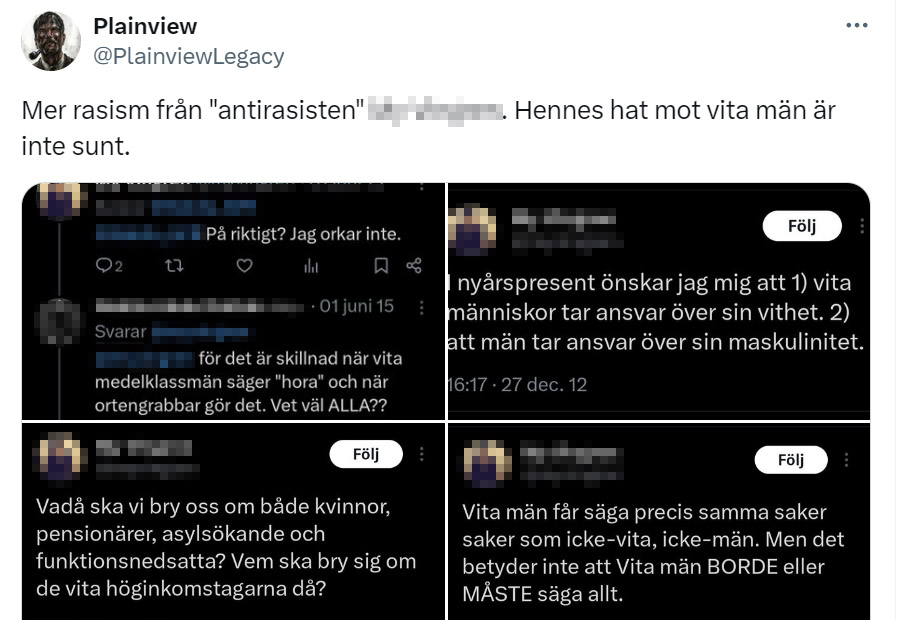Open the menu dots beside the 01 juni 15 reply
This screenshot has height=620, width=900.
coord(422,308)
